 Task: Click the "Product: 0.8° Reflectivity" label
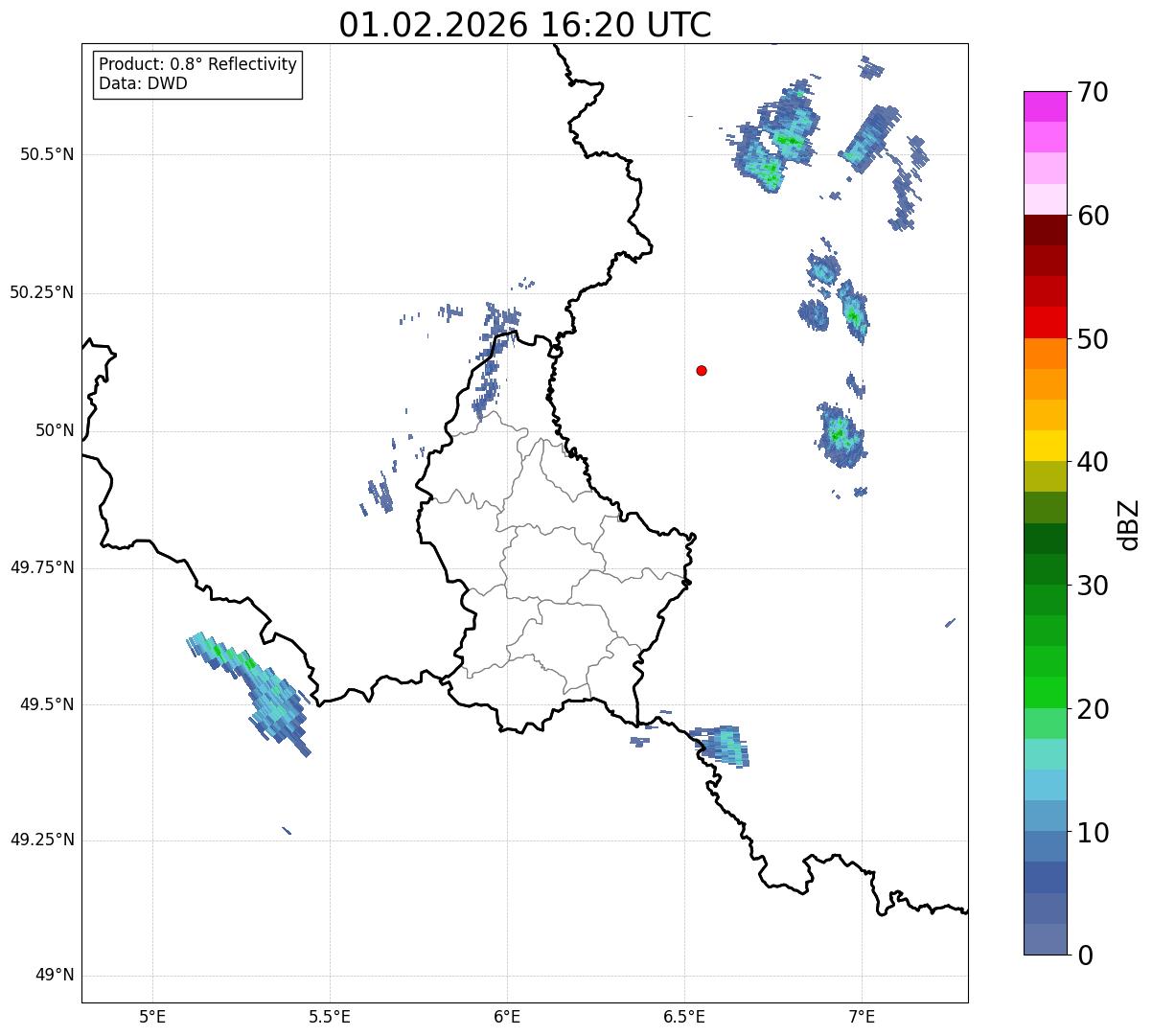198,64
